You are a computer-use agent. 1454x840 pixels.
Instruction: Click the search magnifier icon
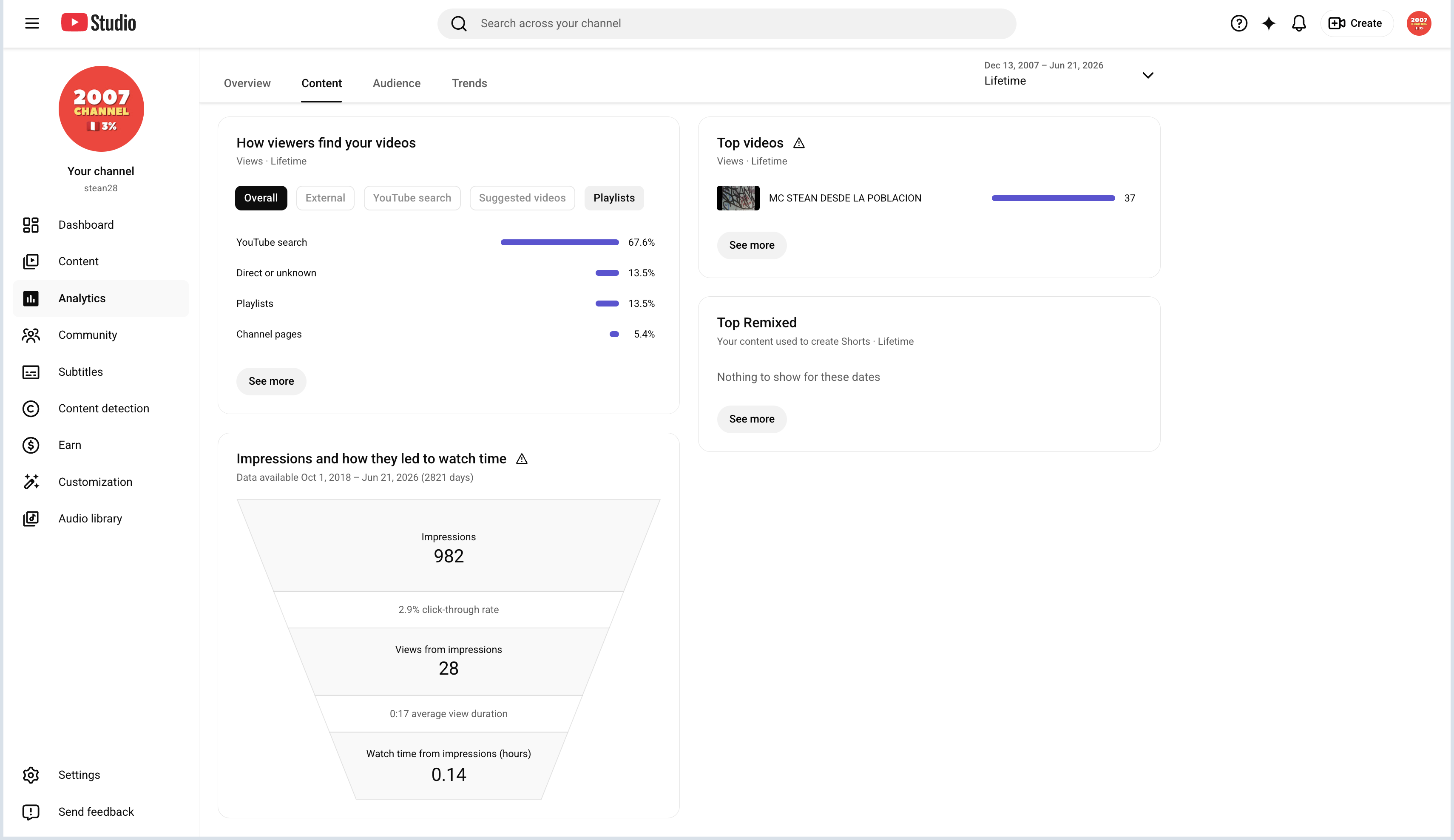click(x=459, y=24)
